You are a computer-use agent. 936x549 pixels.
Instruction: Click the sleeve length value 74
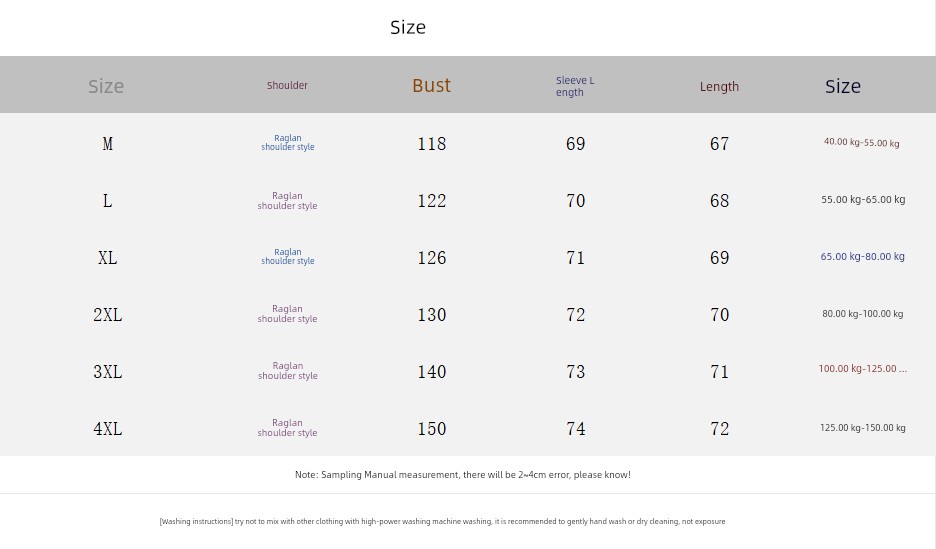(575, 429)
